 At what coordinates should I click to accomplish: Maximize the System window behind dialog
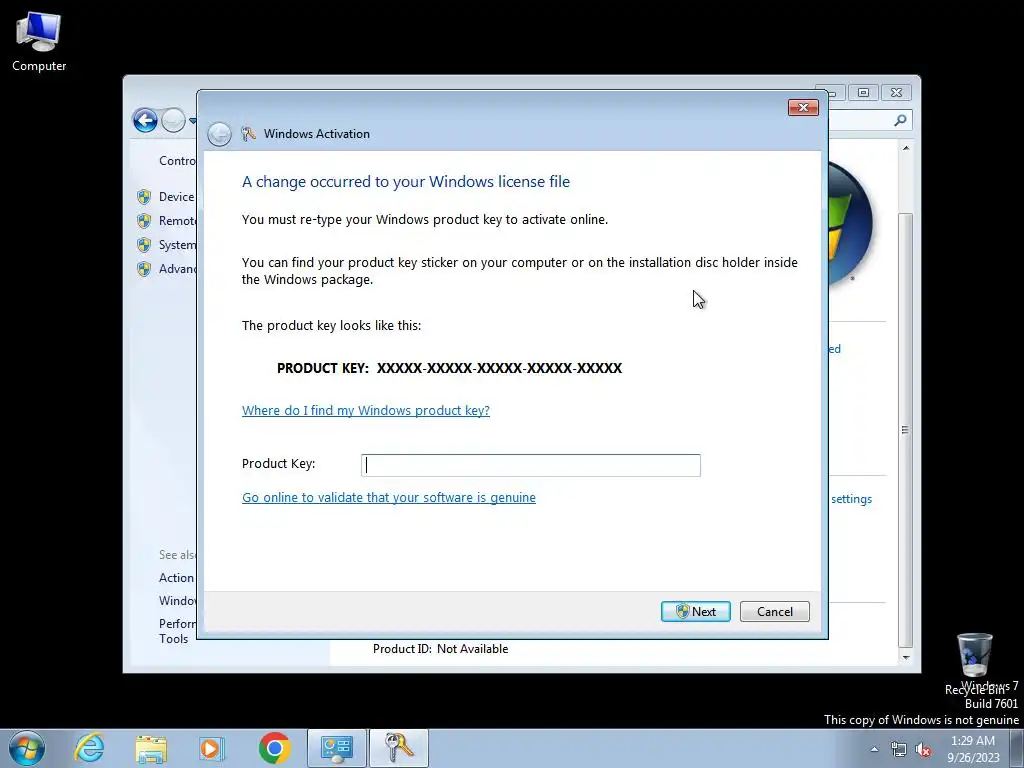(x=863, y=93)
